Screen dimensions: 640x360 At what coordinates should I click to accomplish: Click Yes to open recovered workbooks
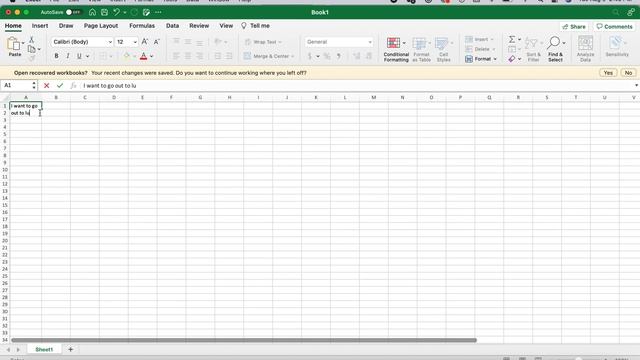point(608,73)
